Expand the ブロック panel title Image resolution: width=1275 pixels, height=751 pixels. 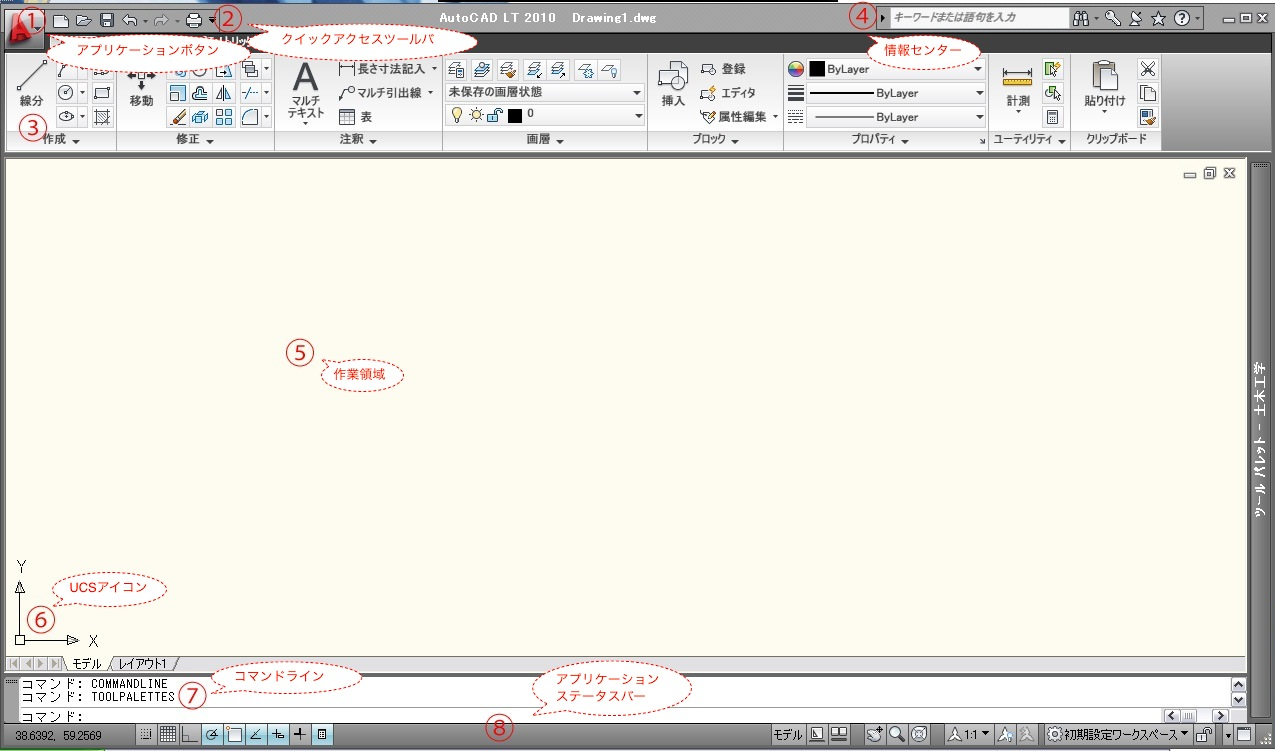tap(715, 141)
